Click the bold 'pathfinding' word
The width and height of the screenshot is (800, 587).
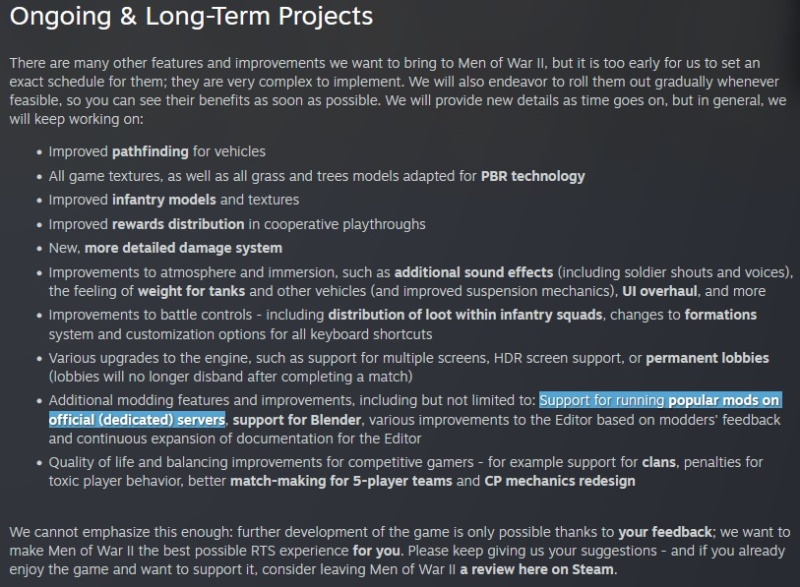(150, 151)
